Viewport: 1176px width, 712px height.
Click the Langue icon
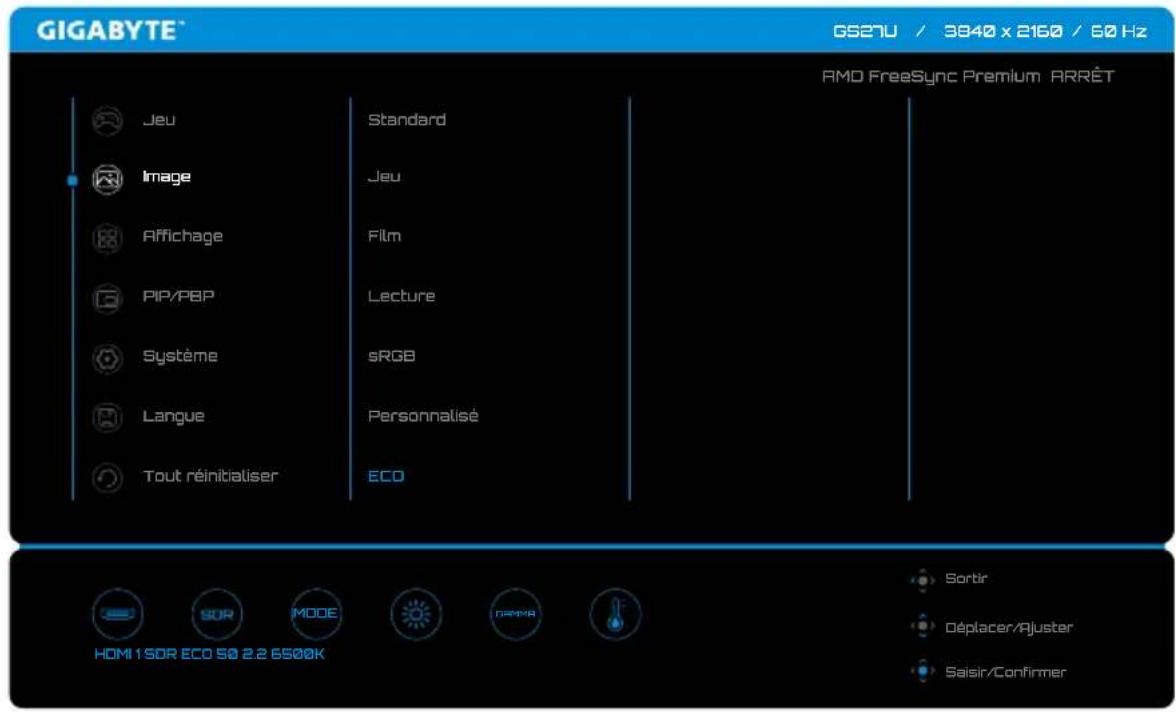[x=107, y=418]
